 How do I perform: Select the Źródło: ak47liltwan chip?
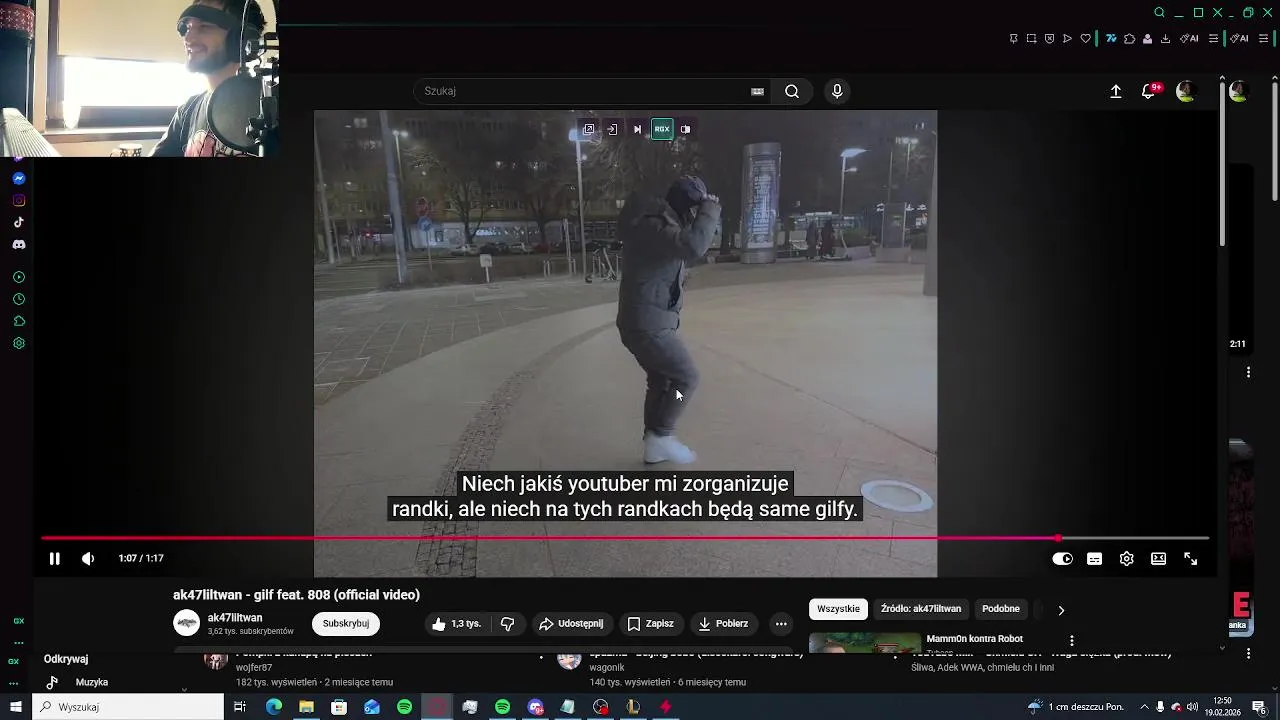pos(921,609)
